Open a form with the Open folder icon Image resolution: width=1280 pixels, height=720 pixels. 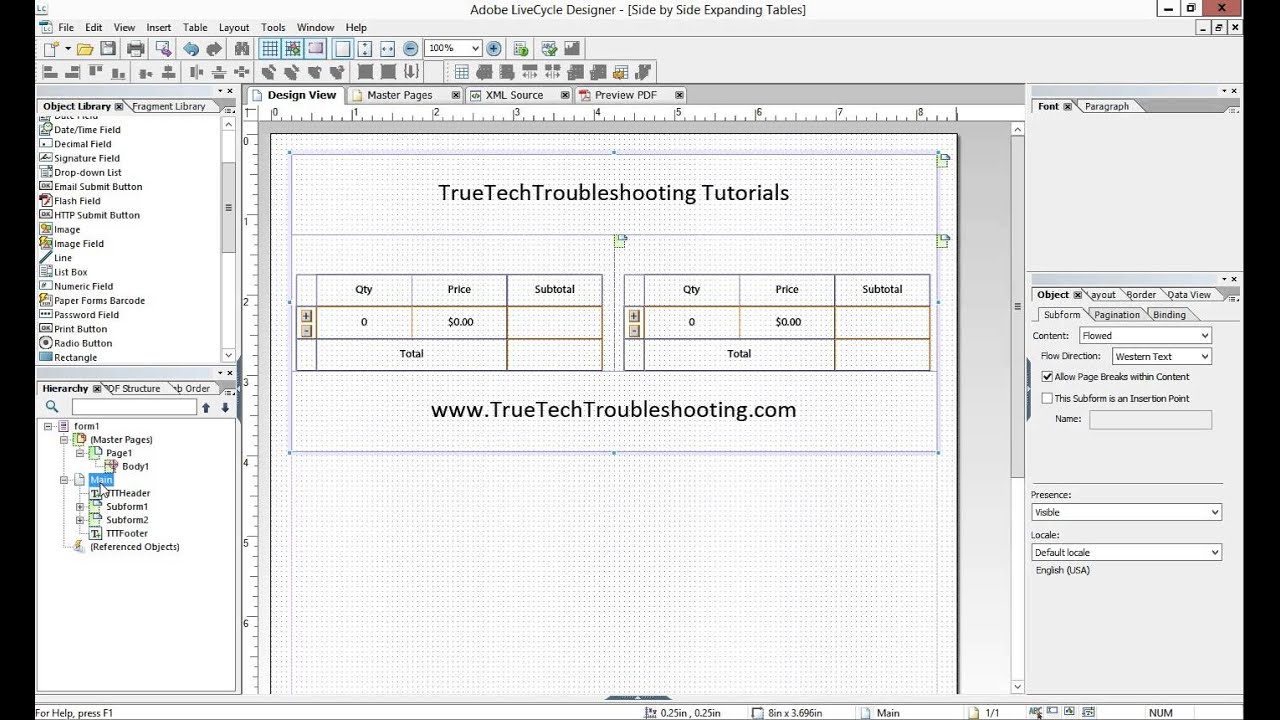point(85,48)
